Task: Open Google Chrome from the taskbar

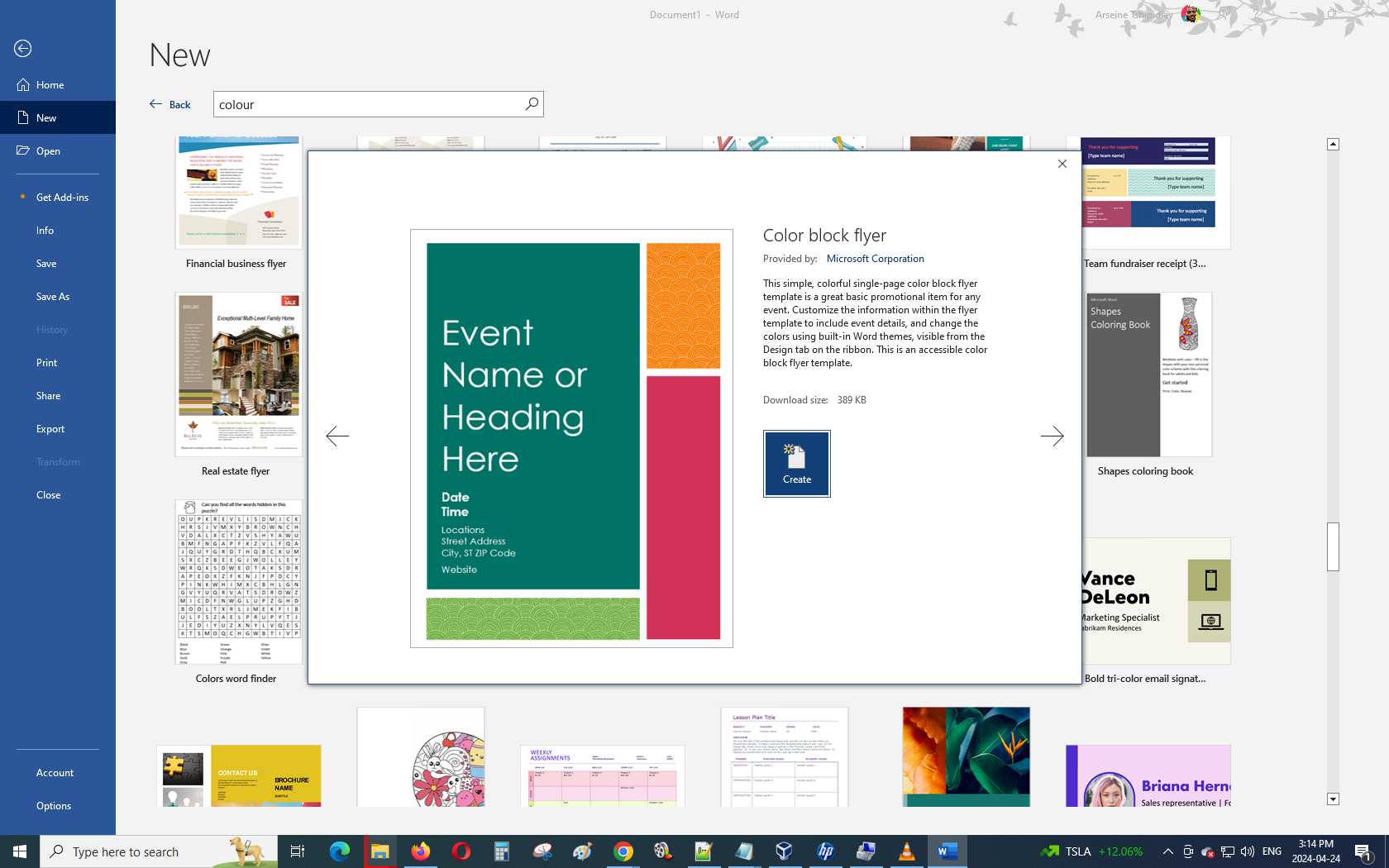Action: click(623, 851)
